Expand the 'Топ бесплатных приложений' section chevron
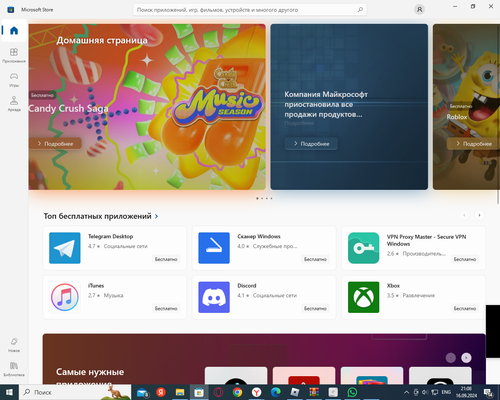Screen dimensions: 500x400 pyautogui.click(x=156, y=216)
